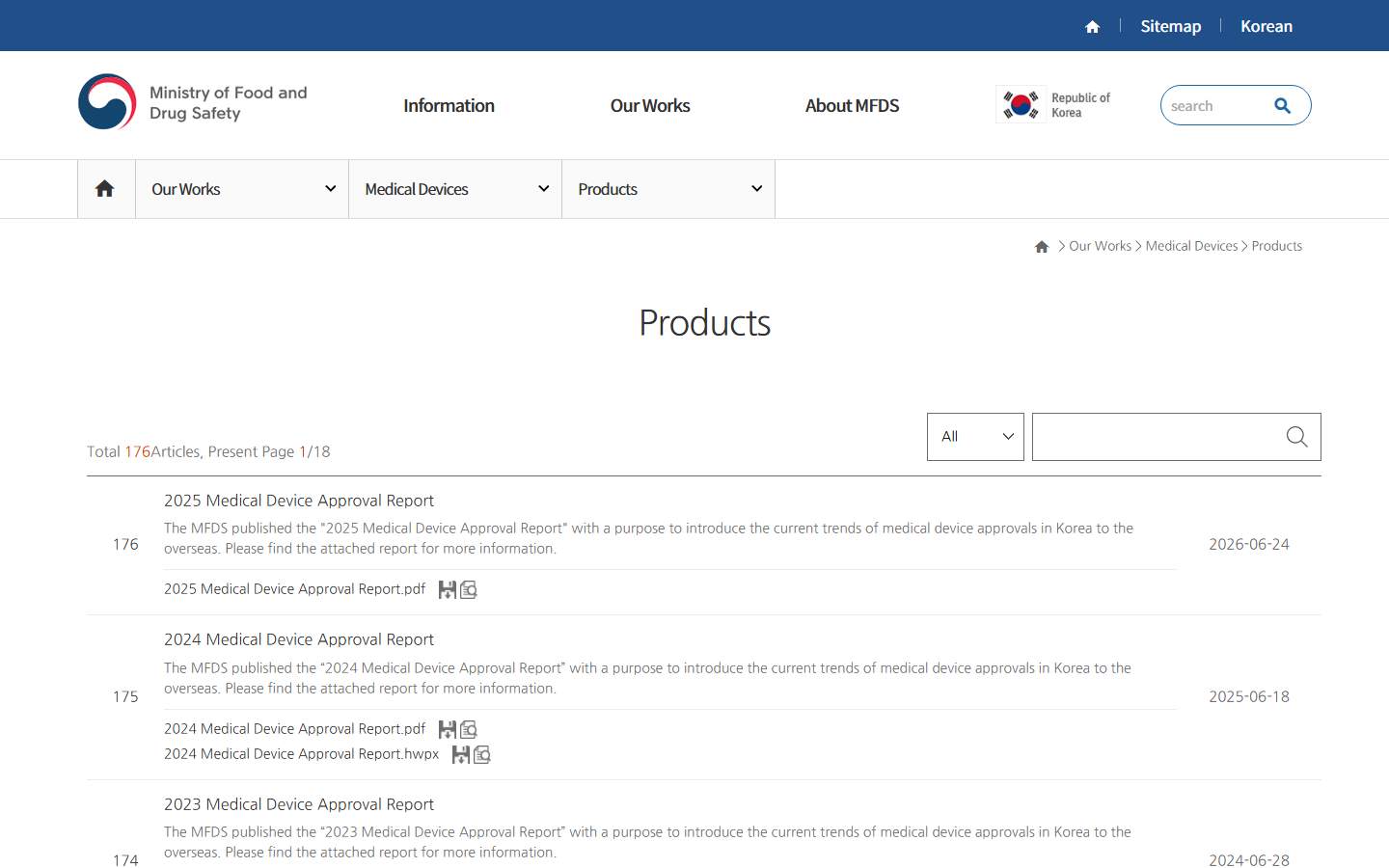Go to Medical Devices in the breadcrumb
Viewport: 1389px width, 868px height.
coord(1191,246)
